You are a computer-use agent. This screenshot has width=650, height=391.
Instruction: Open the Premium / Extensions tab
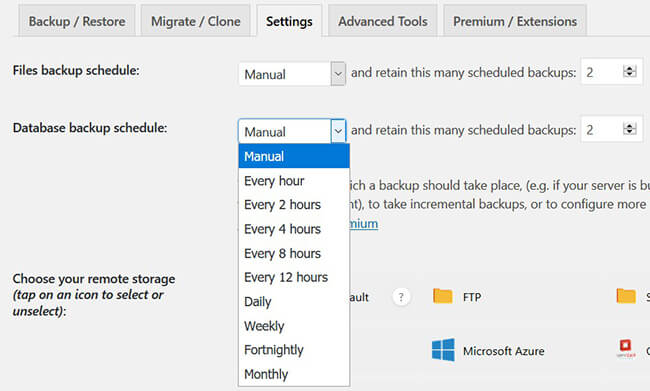pyautogui.click(x=515, y=21)
